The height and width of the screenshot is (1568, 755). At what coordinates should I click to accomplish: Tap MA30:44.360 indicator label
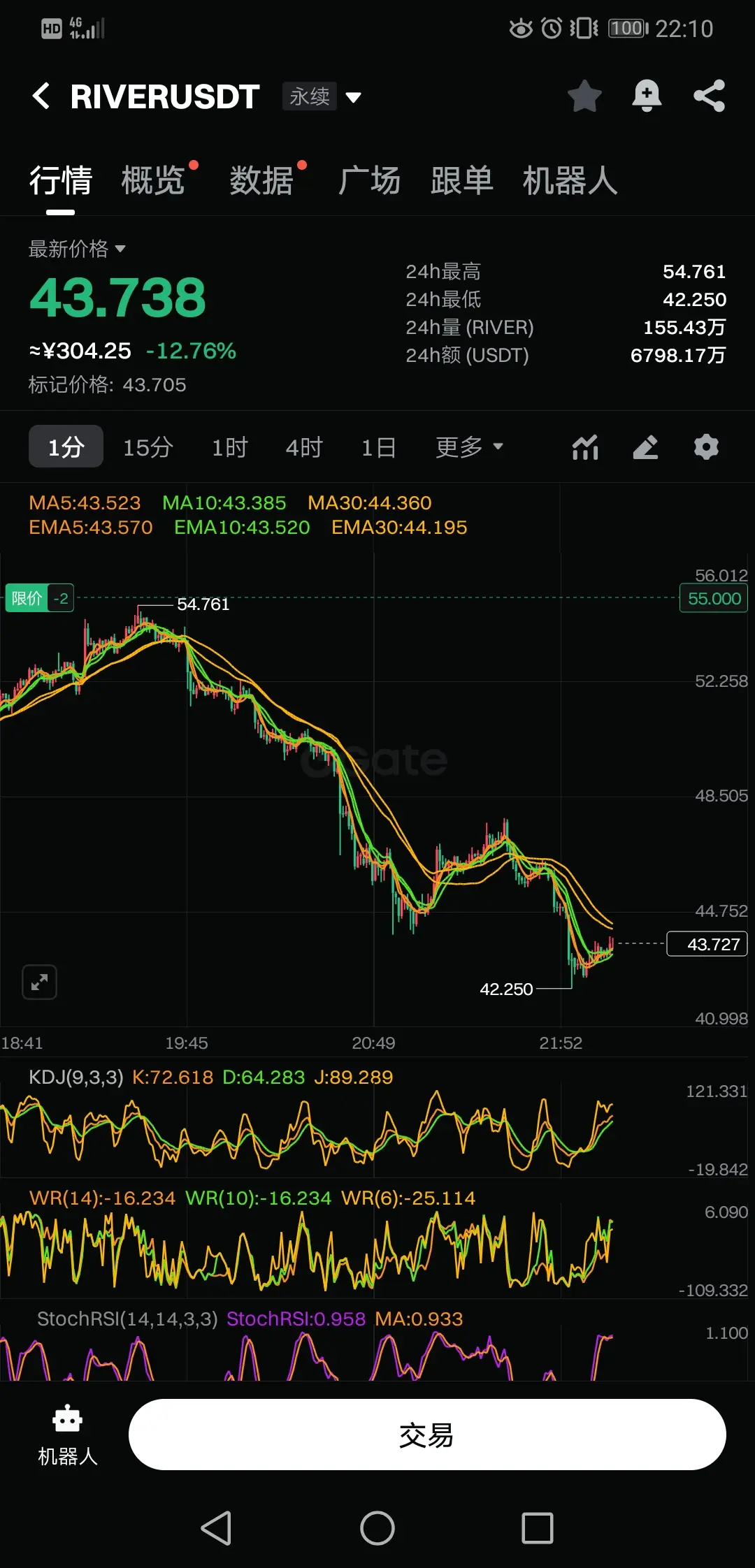pyautogui.click(x=370, y=503)
